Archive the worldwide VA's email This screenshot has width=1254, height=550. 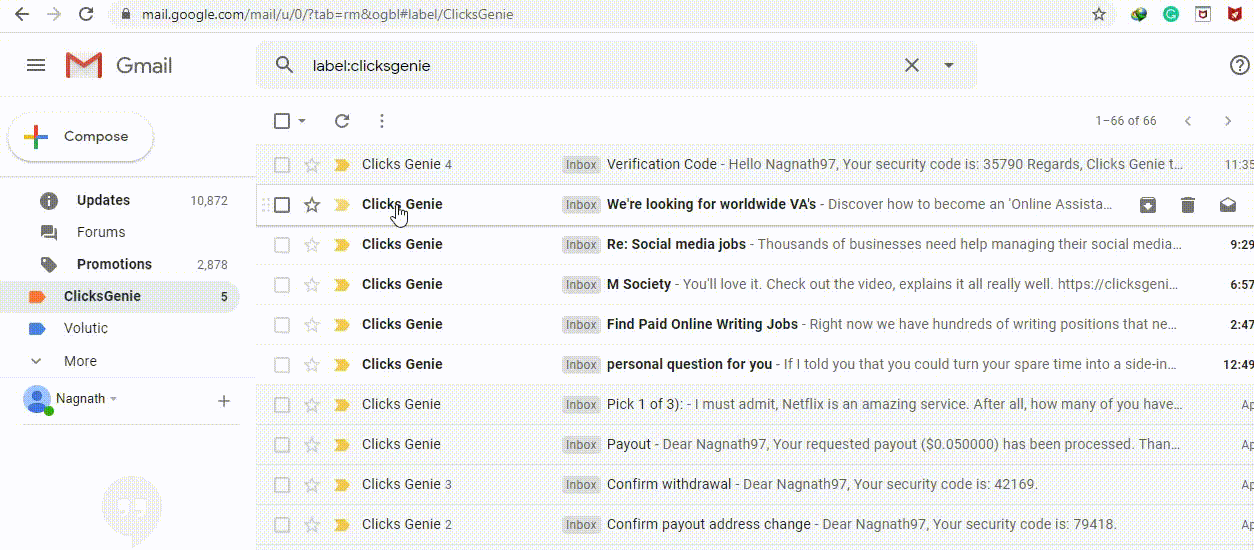1148,205
